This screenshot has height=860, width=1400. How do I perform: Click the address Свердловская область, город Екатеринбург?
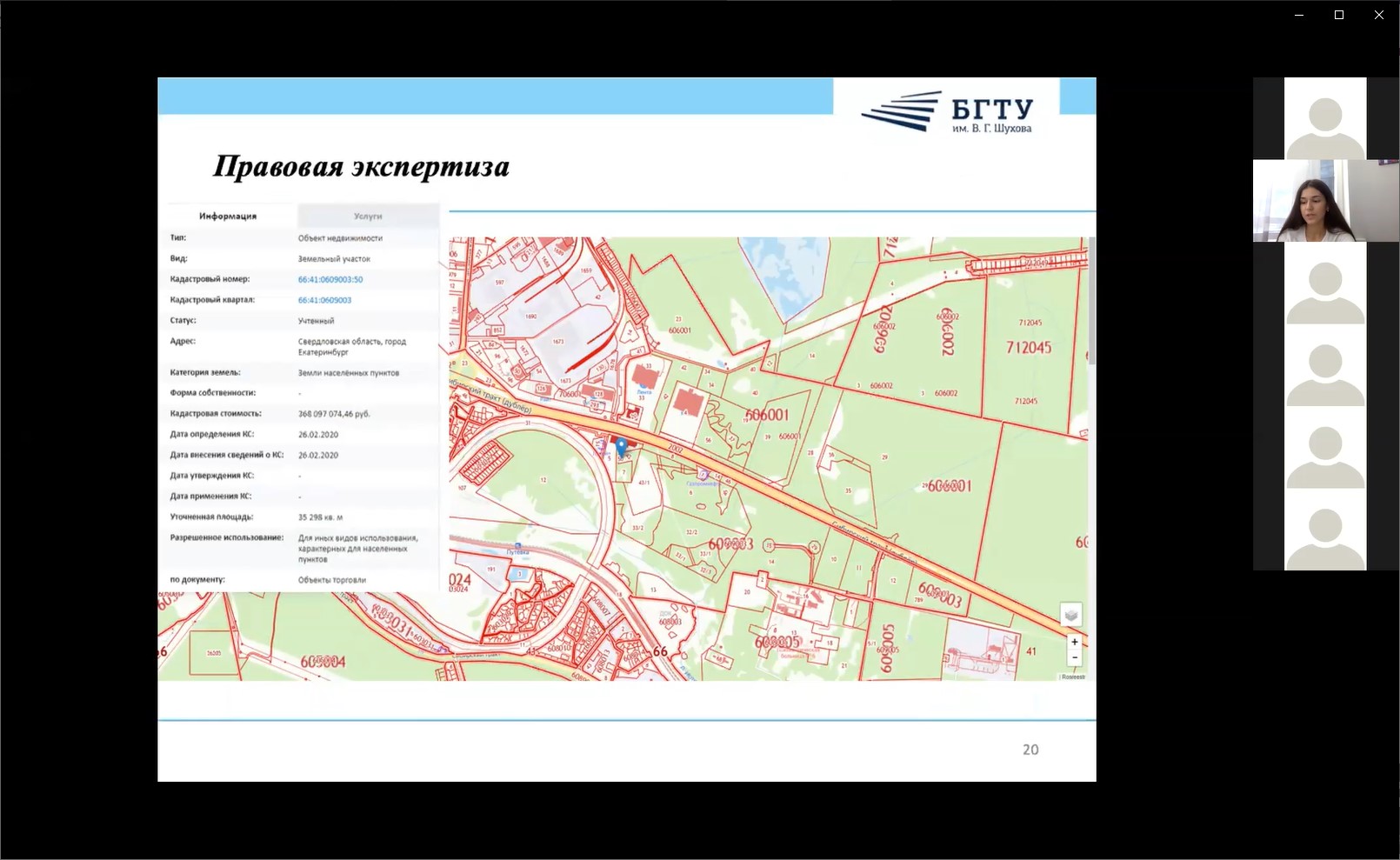click(x=352, y=346)
